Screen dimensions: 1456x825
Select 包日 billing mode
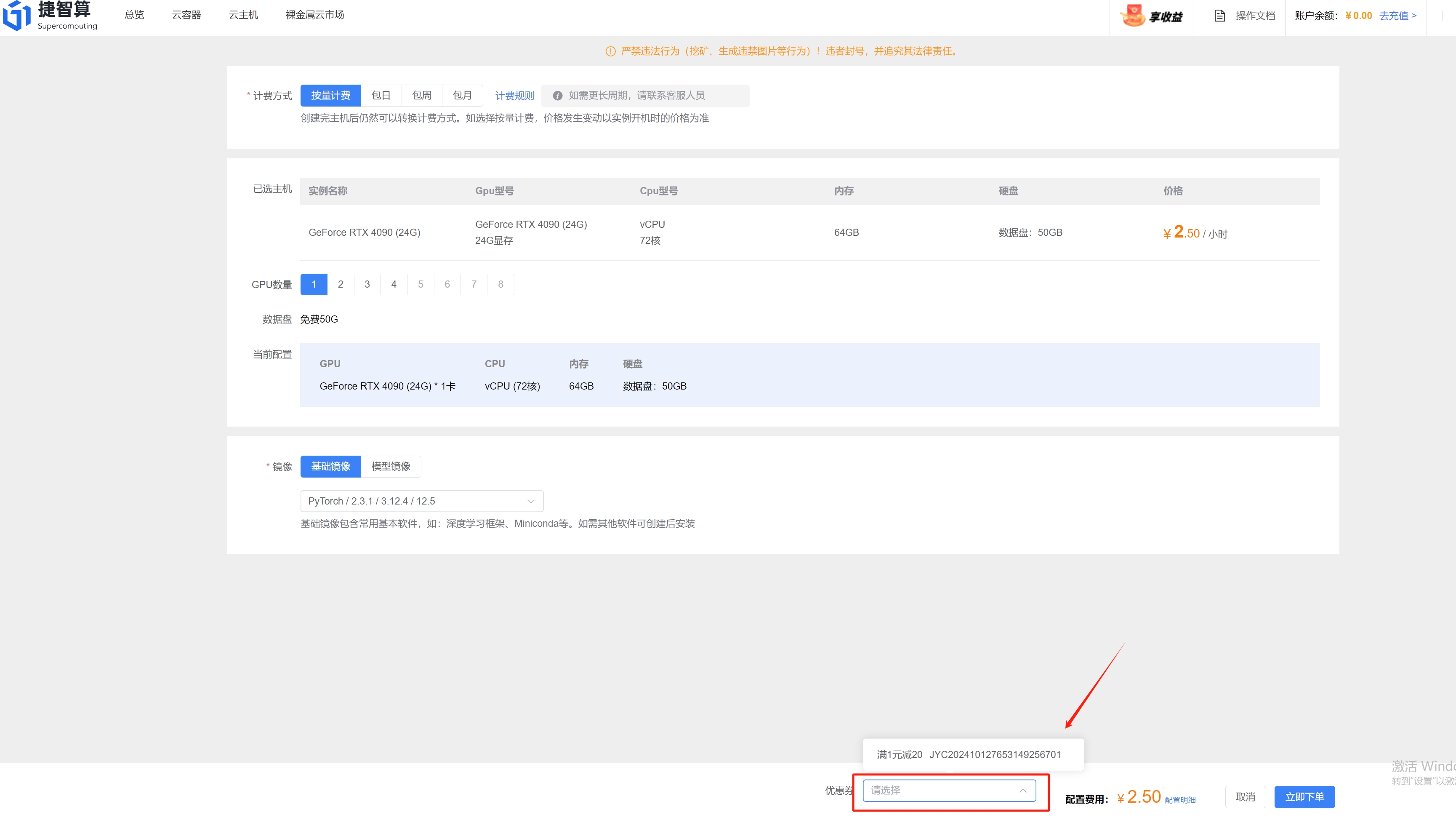point(381,95)
